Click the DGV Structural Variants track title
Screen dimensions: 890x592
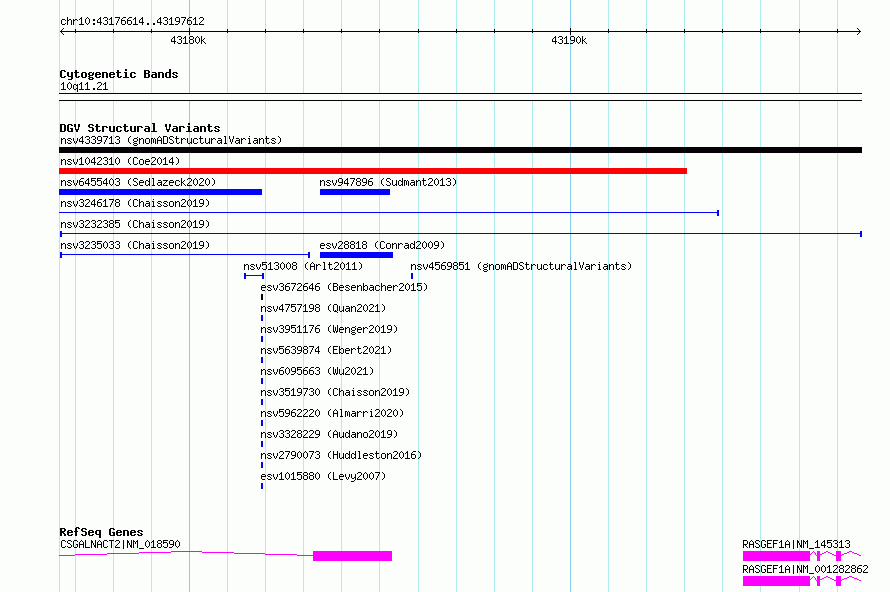tap(140, 128)
